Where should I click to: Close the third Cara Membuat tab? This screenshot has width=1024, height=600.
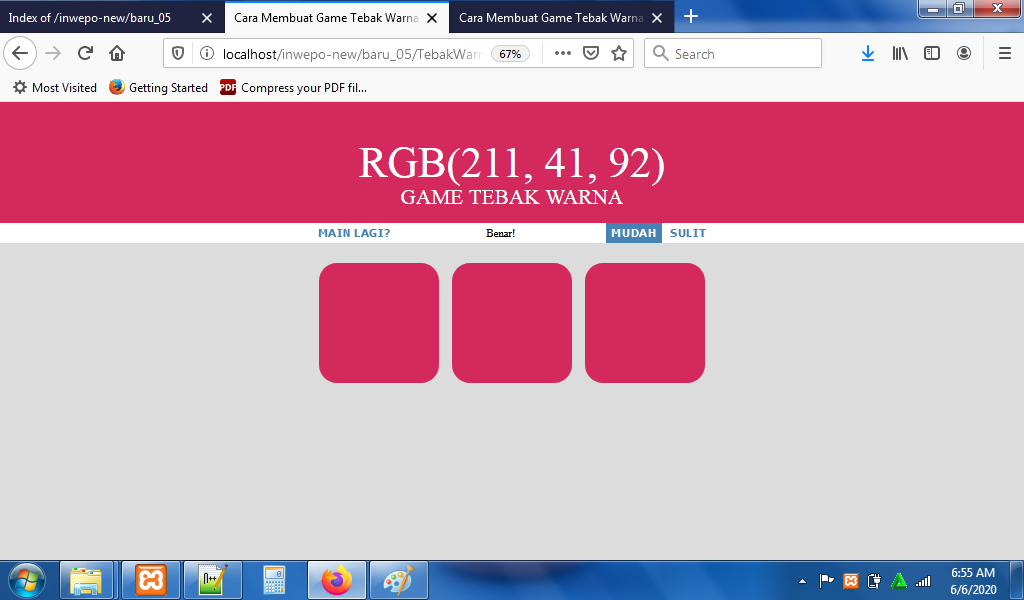click(657, 18)
